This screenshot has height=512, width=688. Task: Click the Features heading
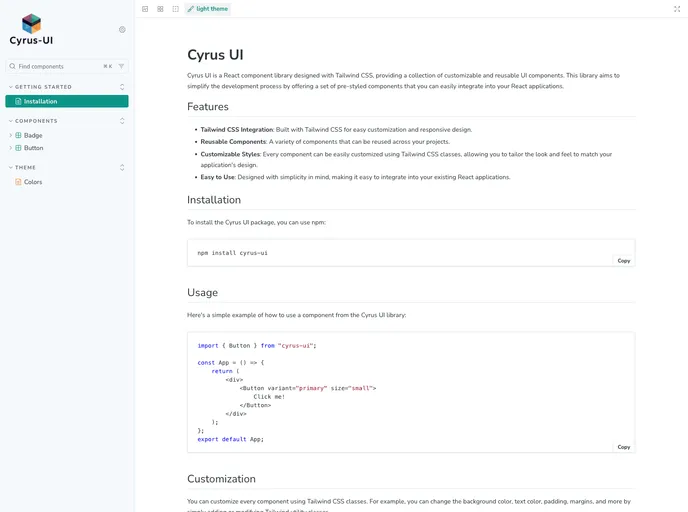(x=208, y=107)
